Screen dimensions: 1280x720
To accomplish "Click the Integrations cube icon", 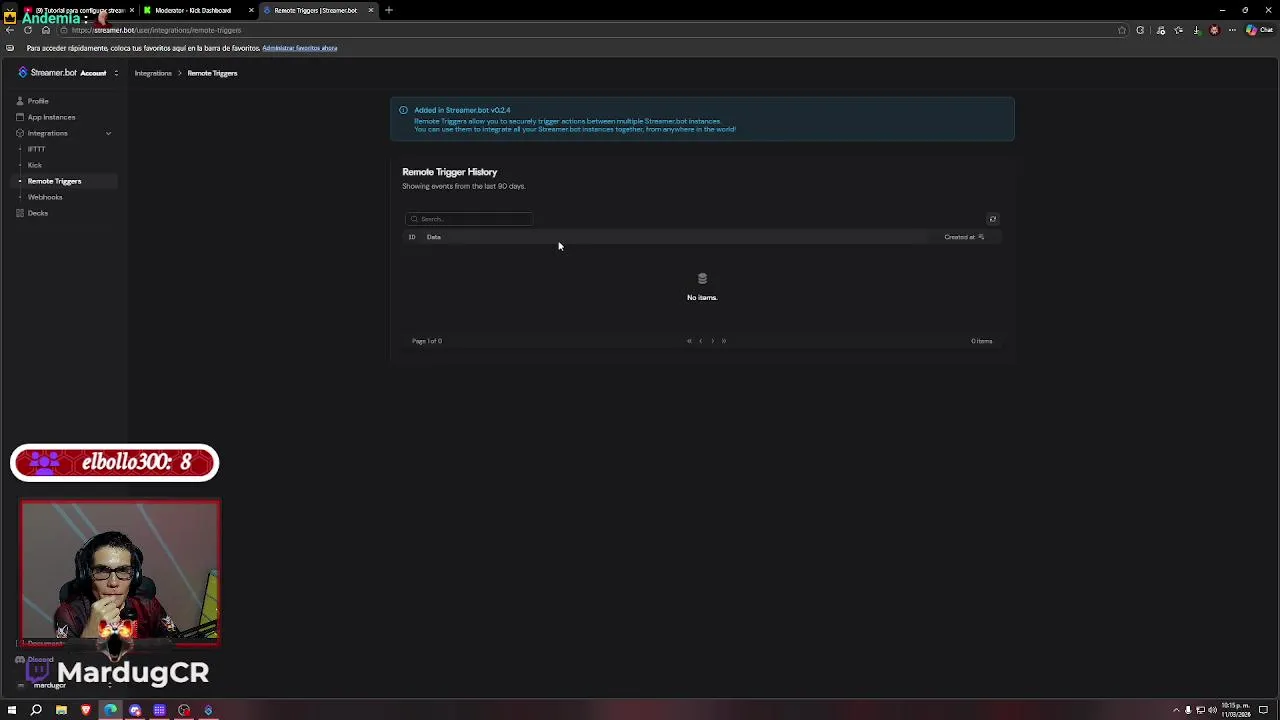I will 19,133.
